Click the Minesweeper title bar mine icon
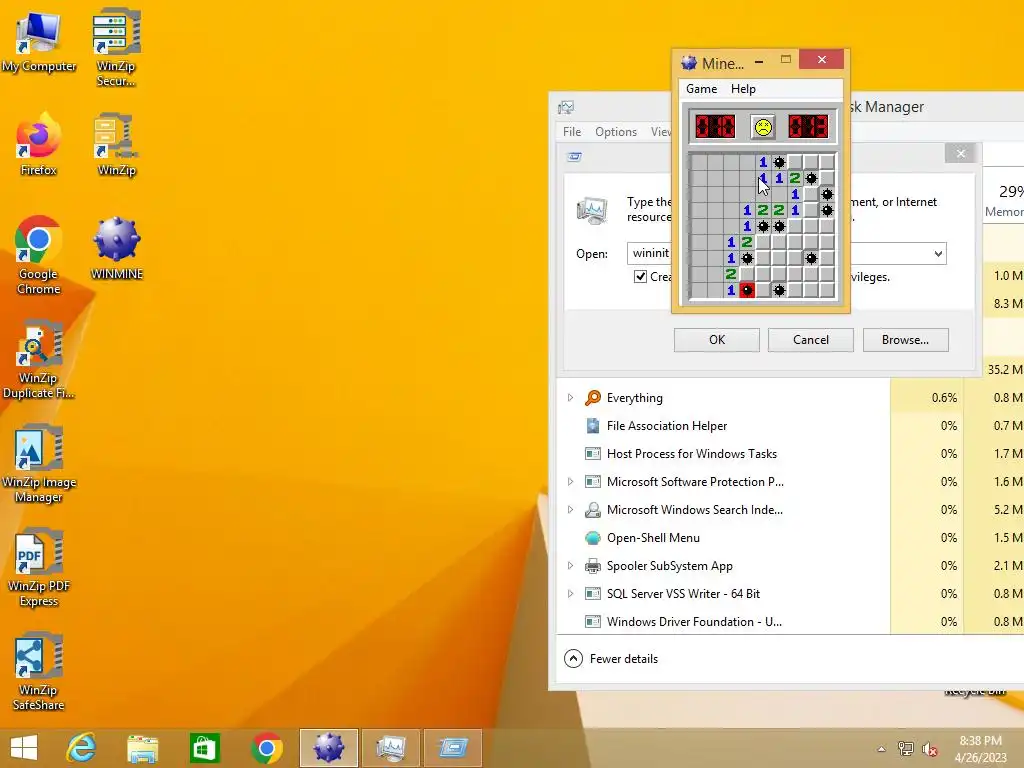1024x768 pixels. tap(688, 63)
